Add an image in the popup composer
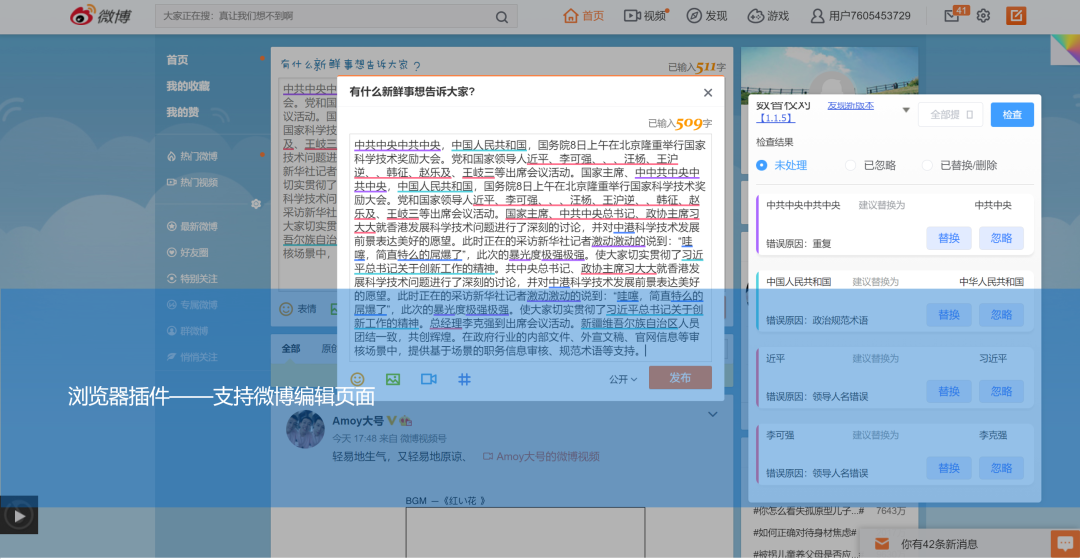 [393, 379]
